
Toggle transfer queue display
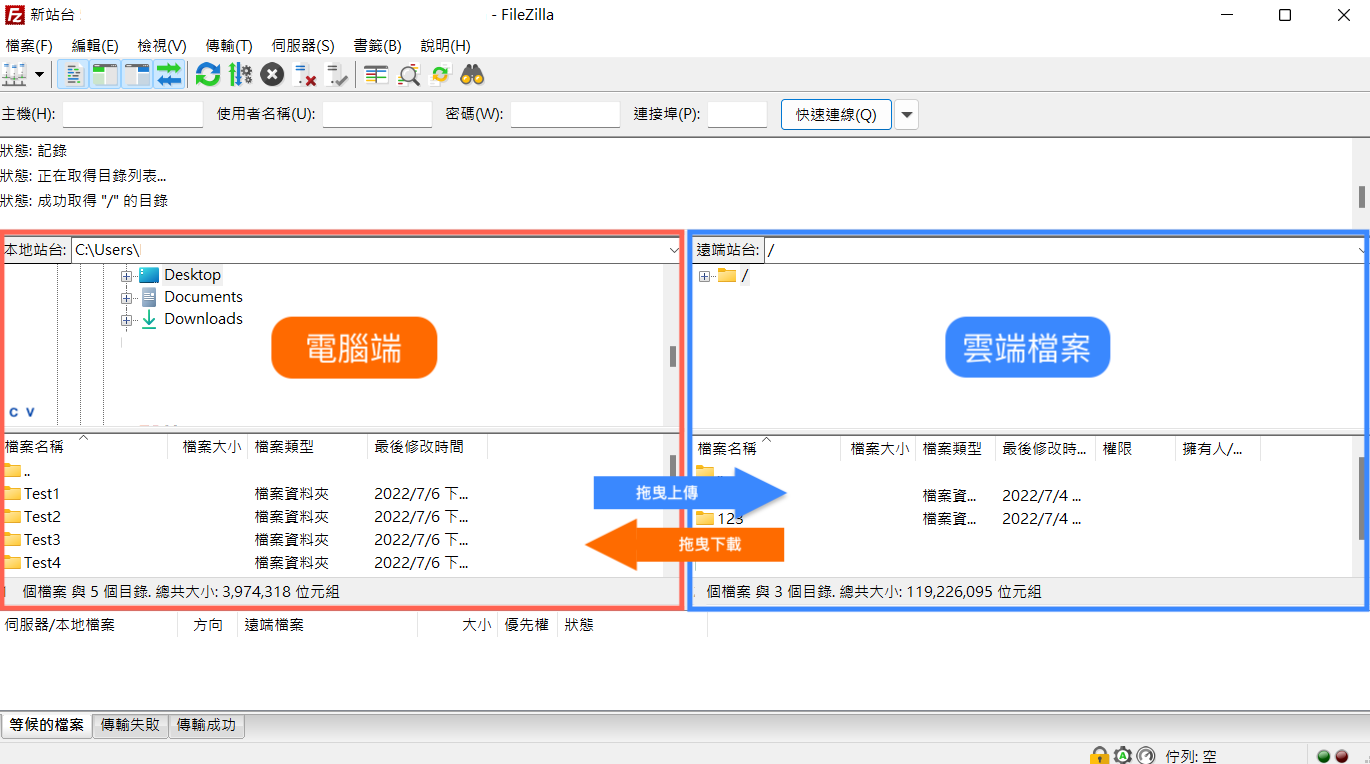click(x=169, y=74)
